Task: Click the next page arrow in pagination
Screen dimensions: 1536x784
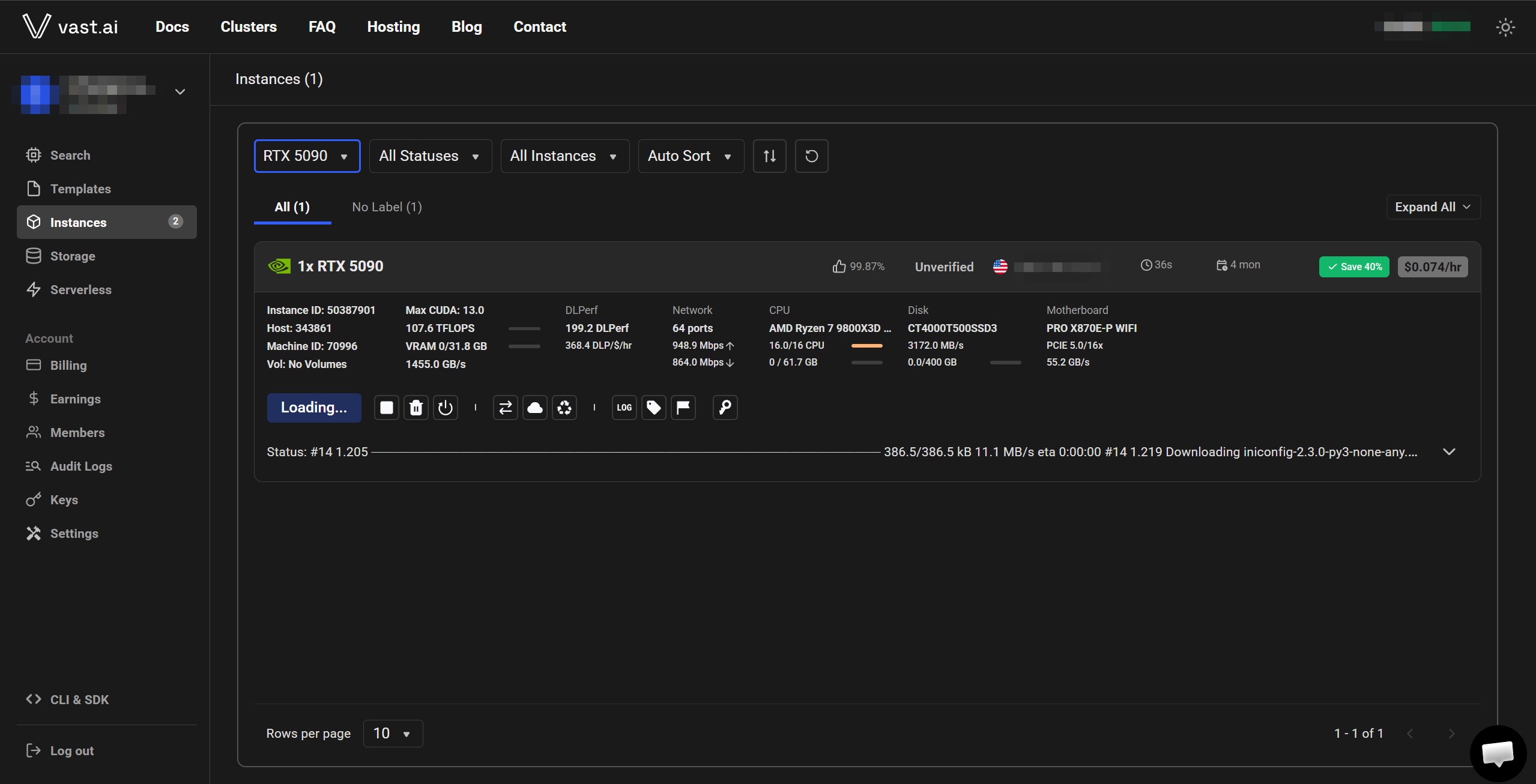Action: pyautogui.click(x=1451, y=734)
